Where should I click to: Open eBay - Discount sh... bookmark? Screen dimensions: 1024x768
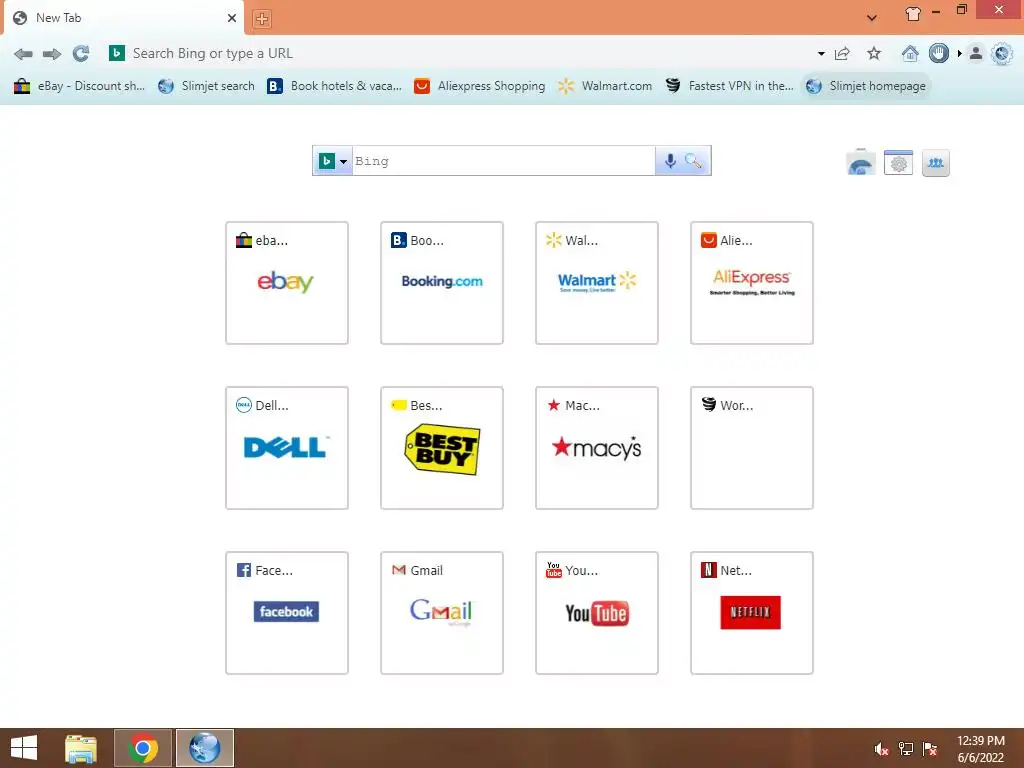[79, 86]
